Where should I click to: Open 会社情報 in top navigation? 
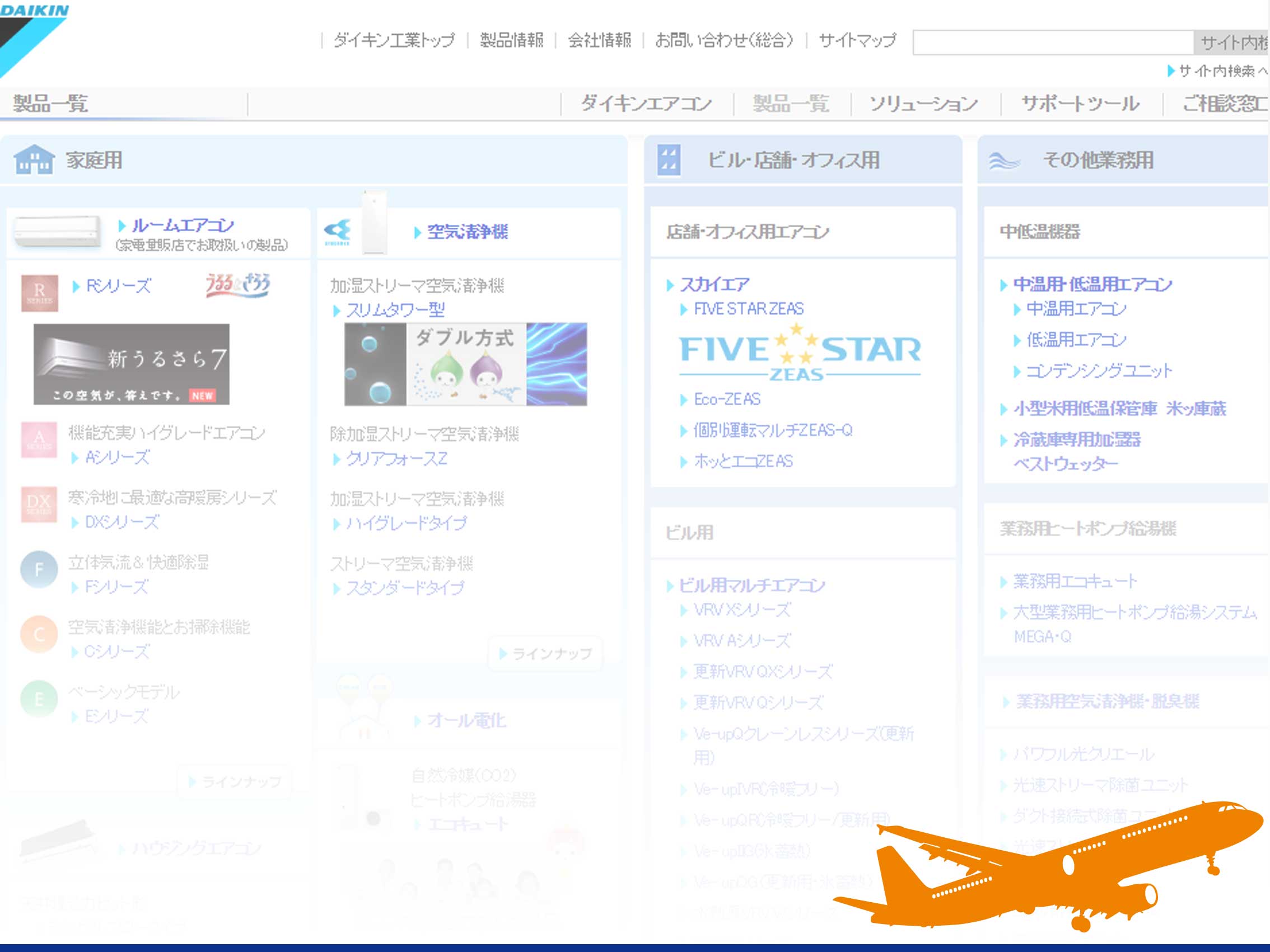pos(599,40)
